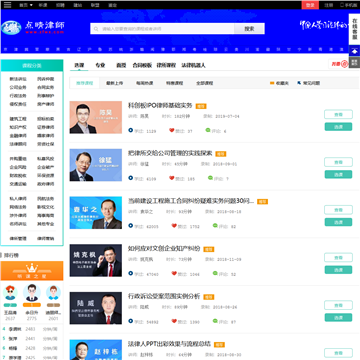360x360 pixels.
Task: Open title 如何应对文创企业知产纠纷
Action: pyautogui.click(x=164, y=248)
